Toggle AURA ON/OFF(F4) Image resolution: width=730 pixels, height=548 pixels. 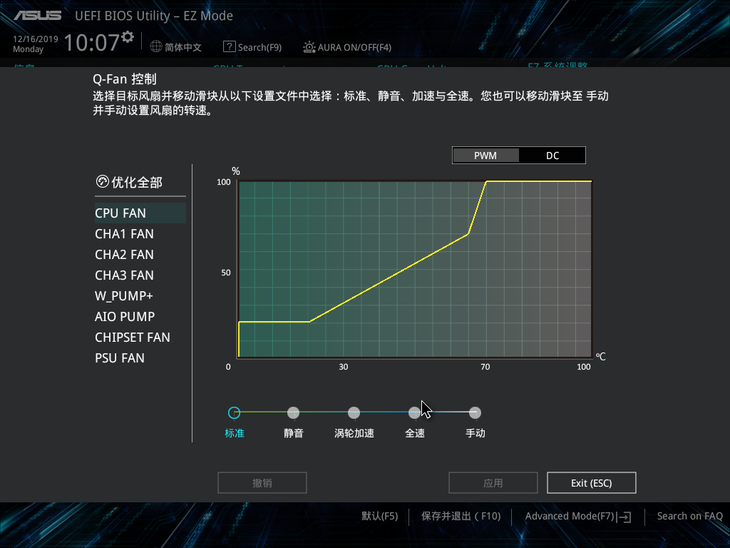pos(354,47)
